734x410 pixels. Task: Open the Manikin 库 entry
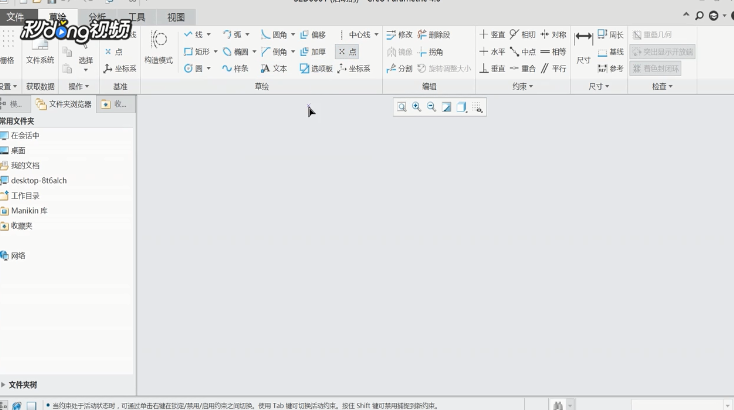24,211
